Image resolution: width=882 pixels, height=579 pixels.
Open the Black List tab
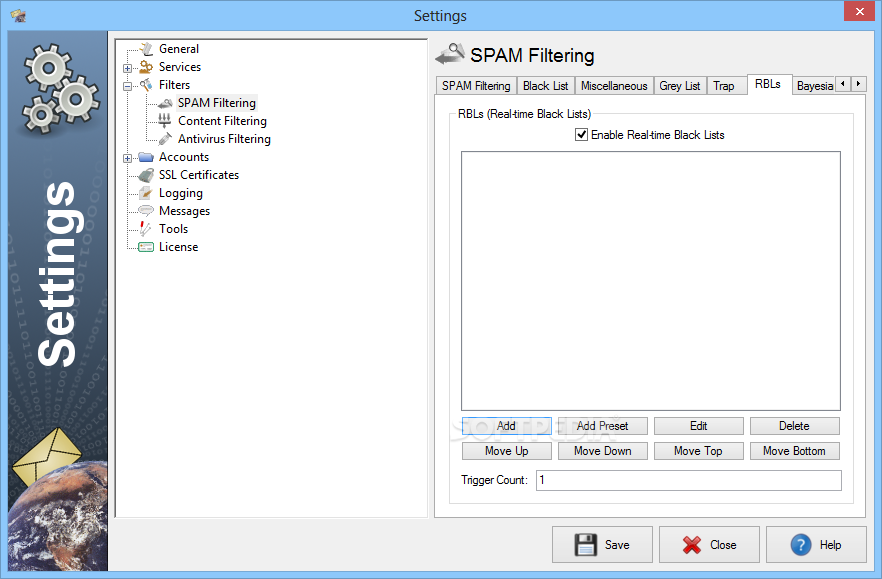click(545, 86)
